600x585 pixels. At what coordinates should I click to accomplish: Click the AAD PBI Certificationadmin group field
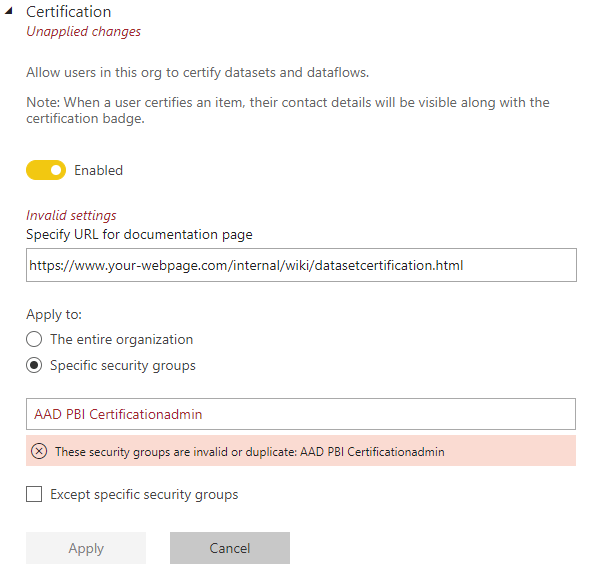[x=301, y=414]
